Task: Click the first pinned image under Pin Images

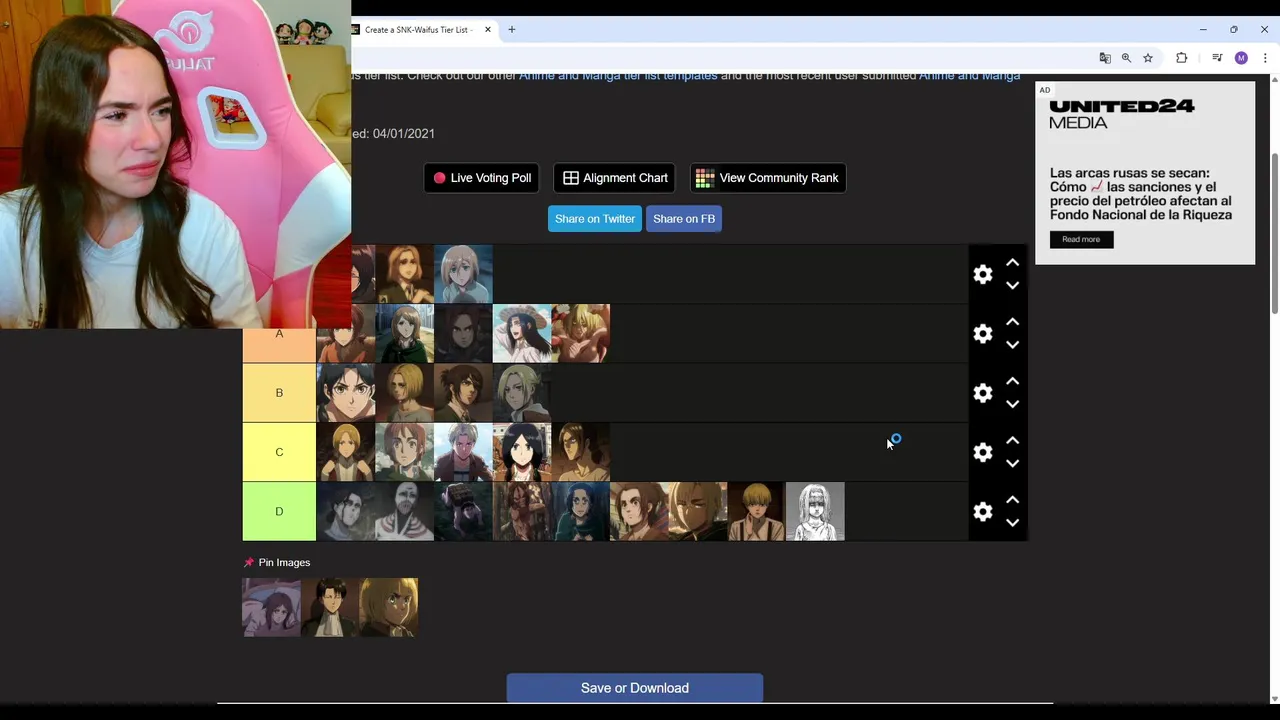Action: (271, 607)
